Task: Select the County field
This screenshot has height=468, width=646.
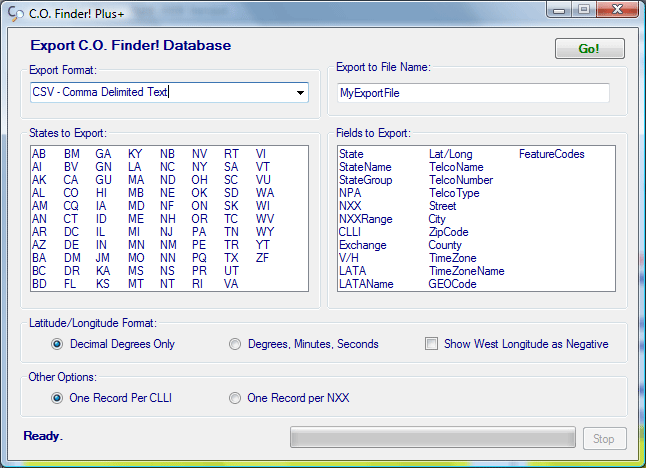Action: (x=445, y=245)
